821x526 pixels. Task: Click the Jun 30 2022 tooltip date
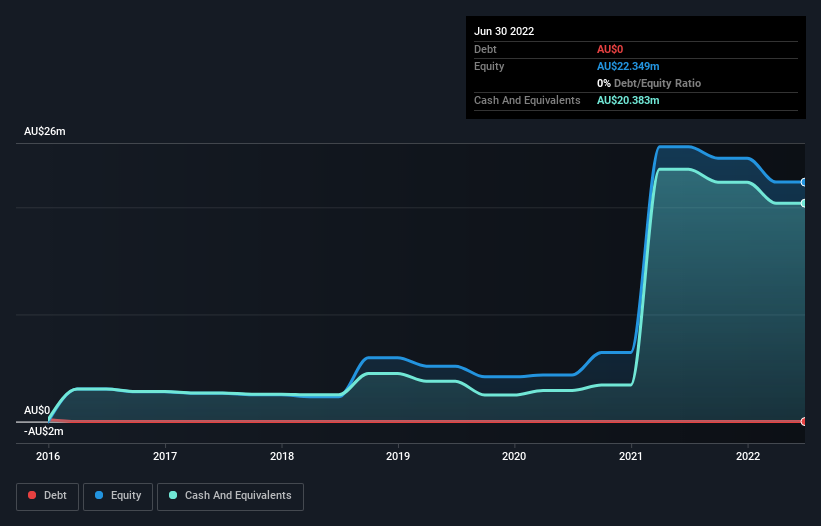coord(504,31)
